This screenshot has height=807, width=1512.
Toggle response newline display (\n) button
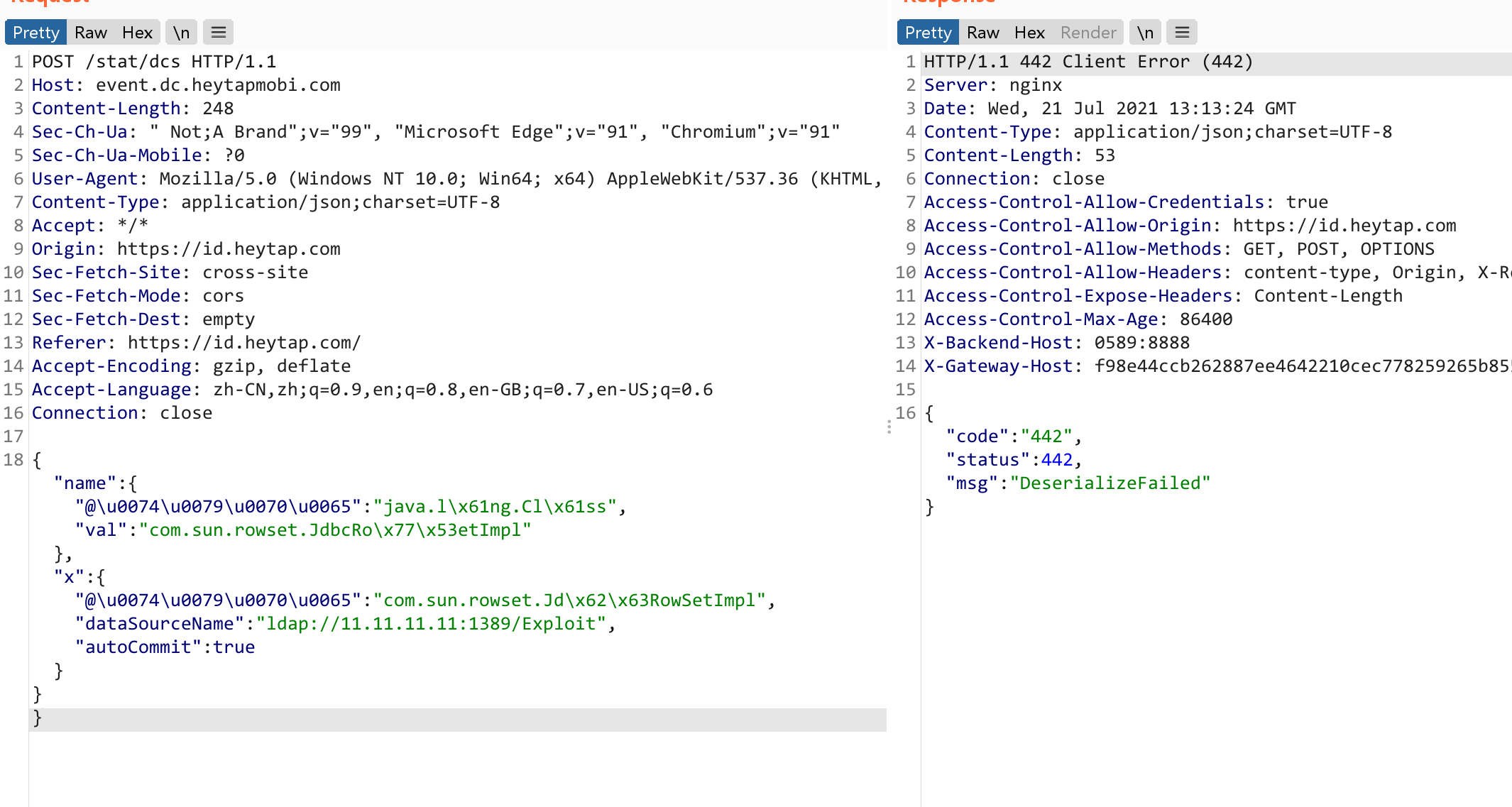coord(1145,33)
